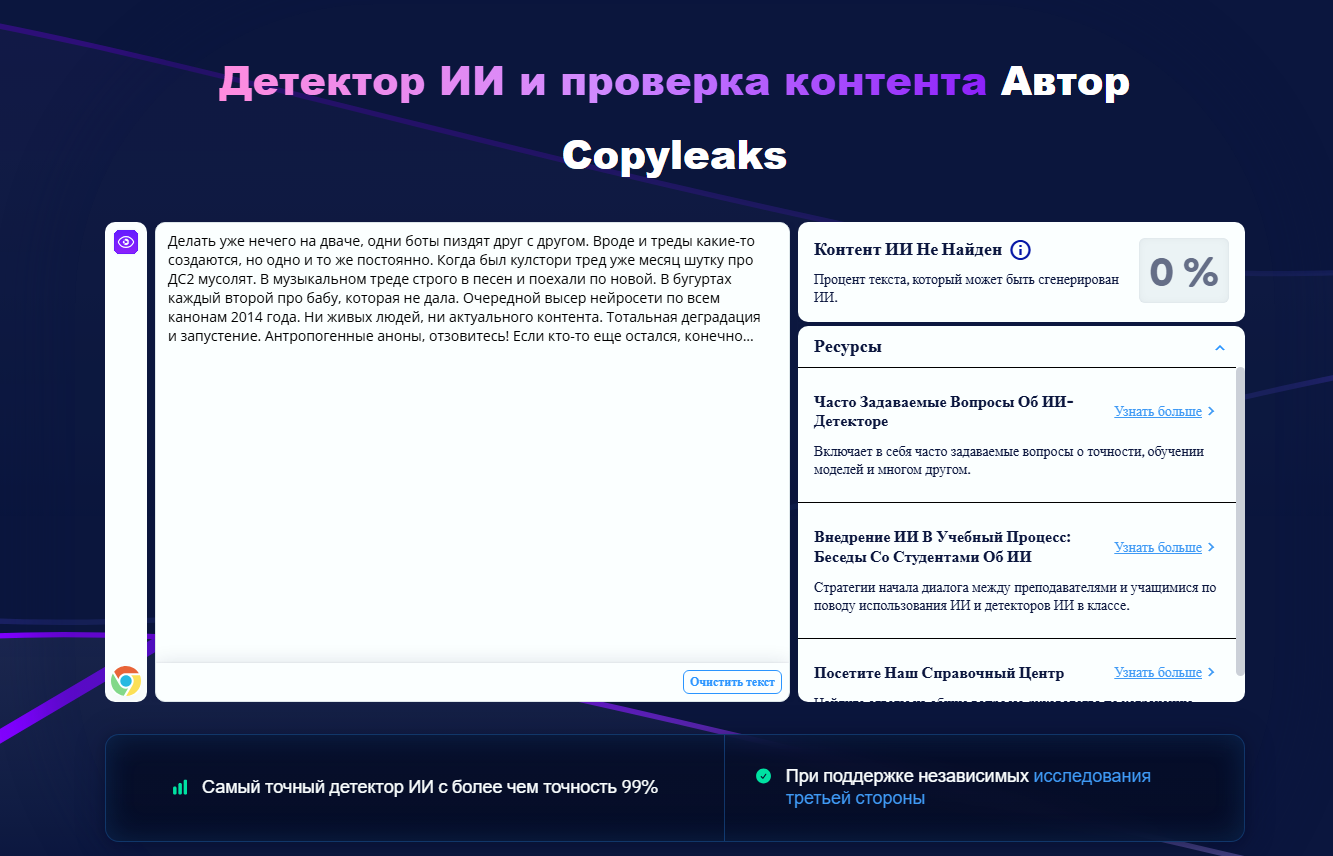Open the Chrome extension icon in the sidebar
Viewport: 1333px width, 856px height.
point(126,681)
